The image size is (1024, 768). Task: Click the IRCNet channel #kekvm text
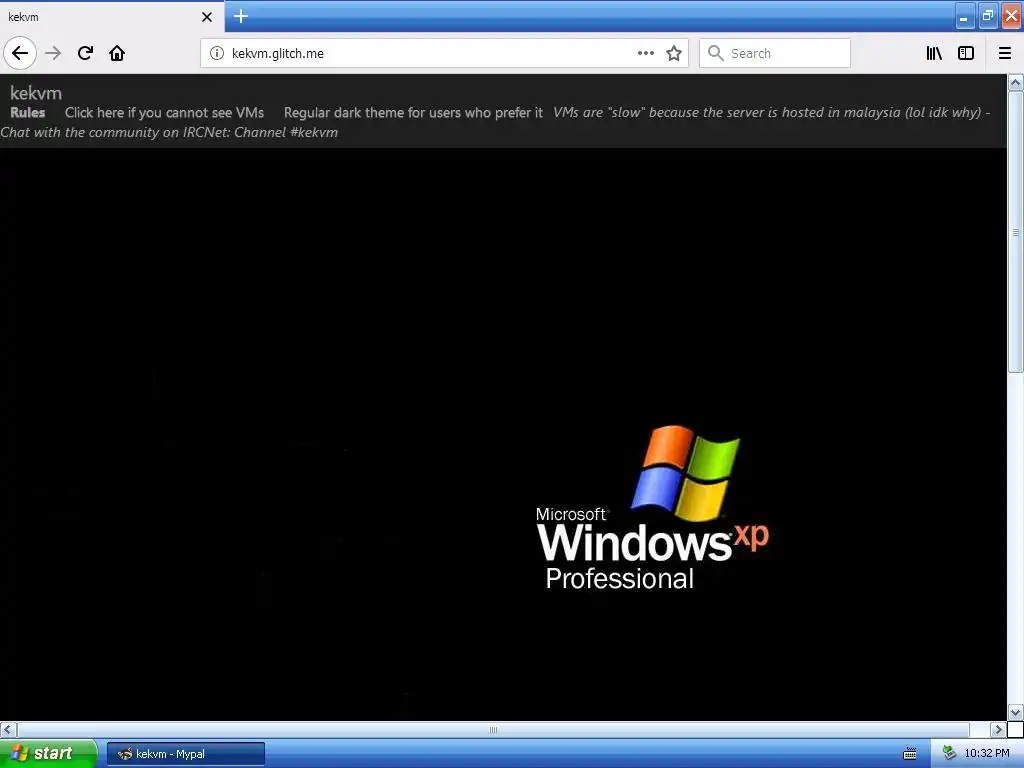pyautogui.click(x=169, y=132)
